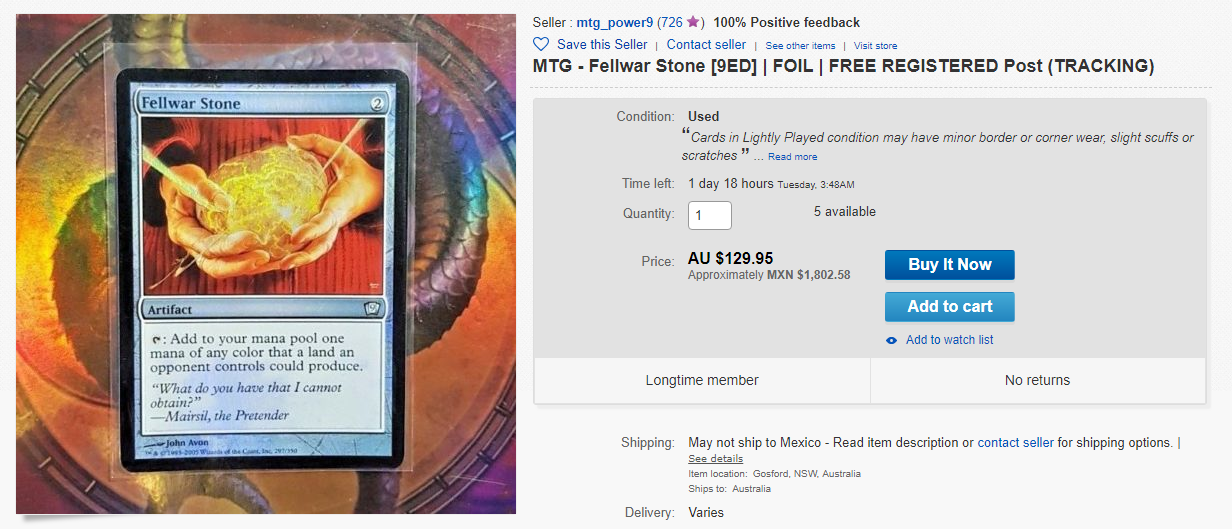Viewport: 1232px width, 529px height.
Task: Click the Add to cart button
Action: click(950, 307)
